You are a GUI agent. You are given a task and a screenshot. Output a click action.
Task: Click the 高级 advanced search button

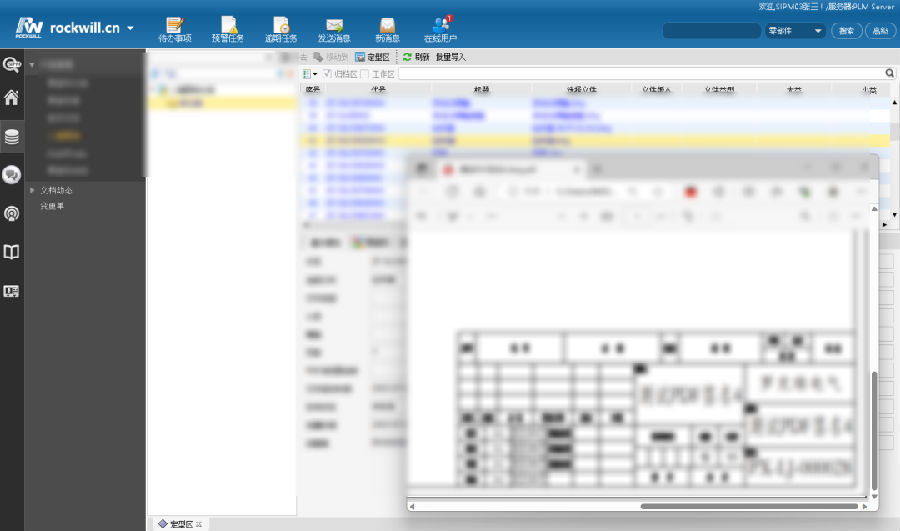[880, 30]
